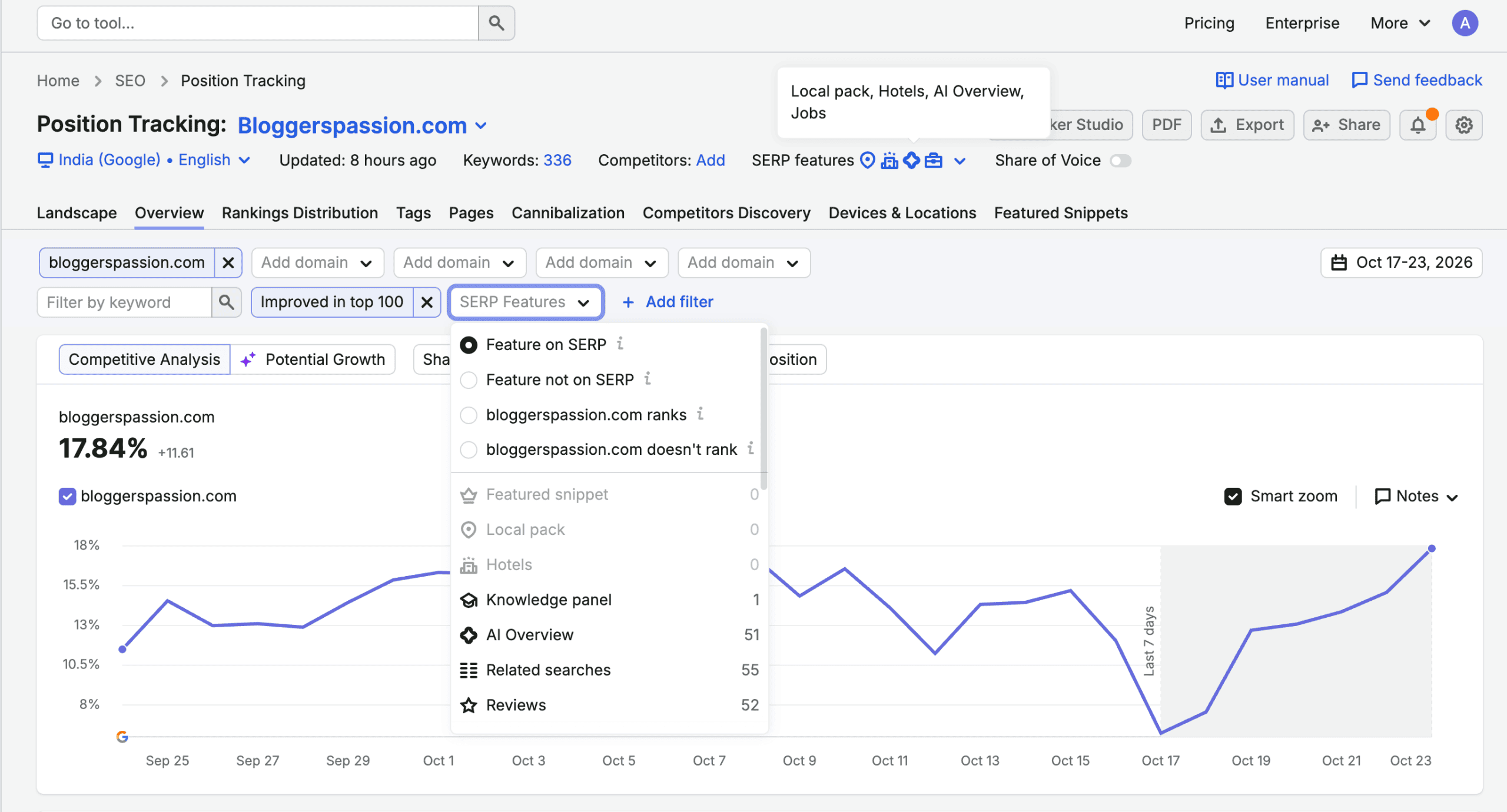The width and height of the screenshot is (1507, 812).
Task: Remove the bloggerspassion.com domain with X
Action: pos(228,262)
